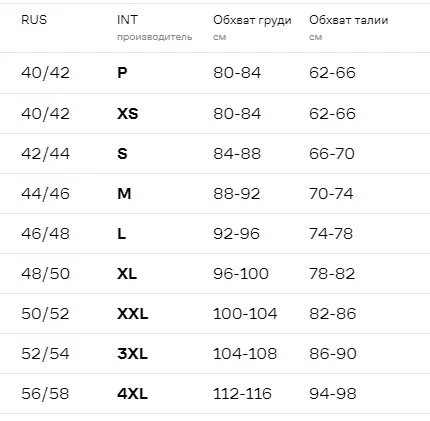Select the XS size label

128,114
